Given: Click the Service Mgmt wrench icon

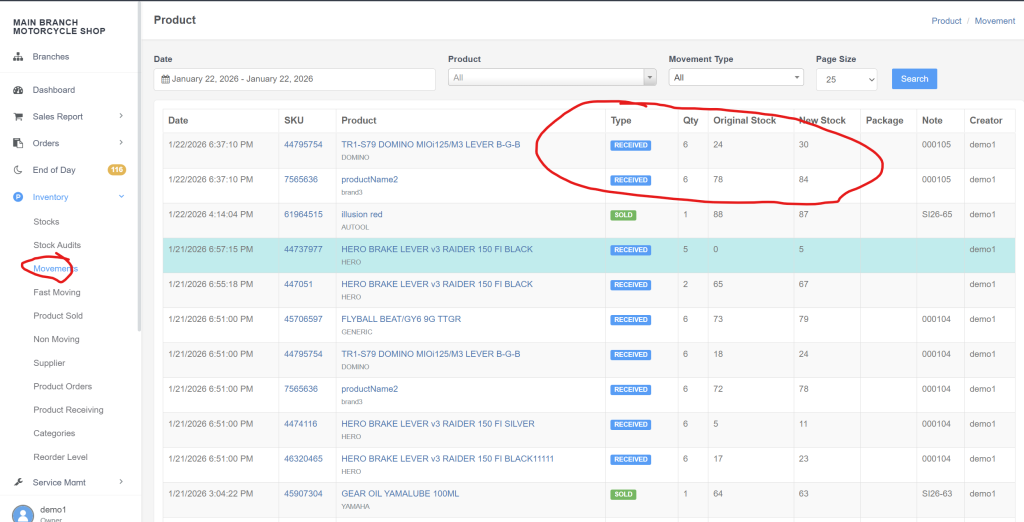Looking at the screenshot, I should coord(18,482).
